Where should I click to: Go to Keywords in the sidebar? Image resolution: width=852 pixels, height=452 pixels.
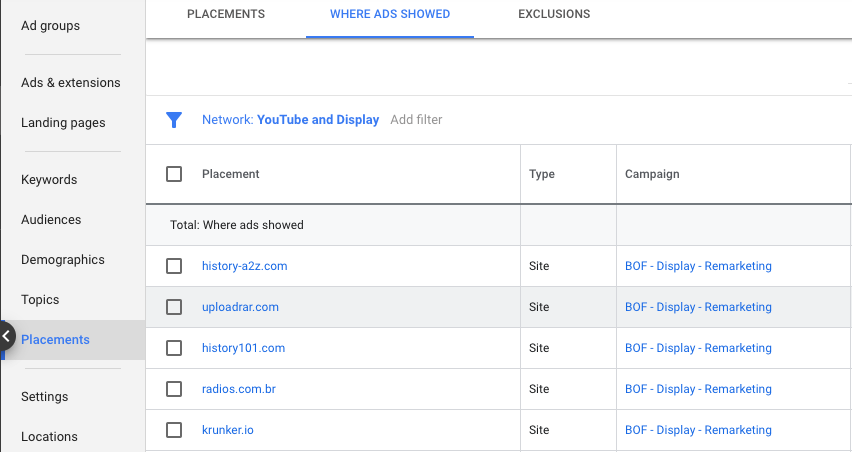49,180
